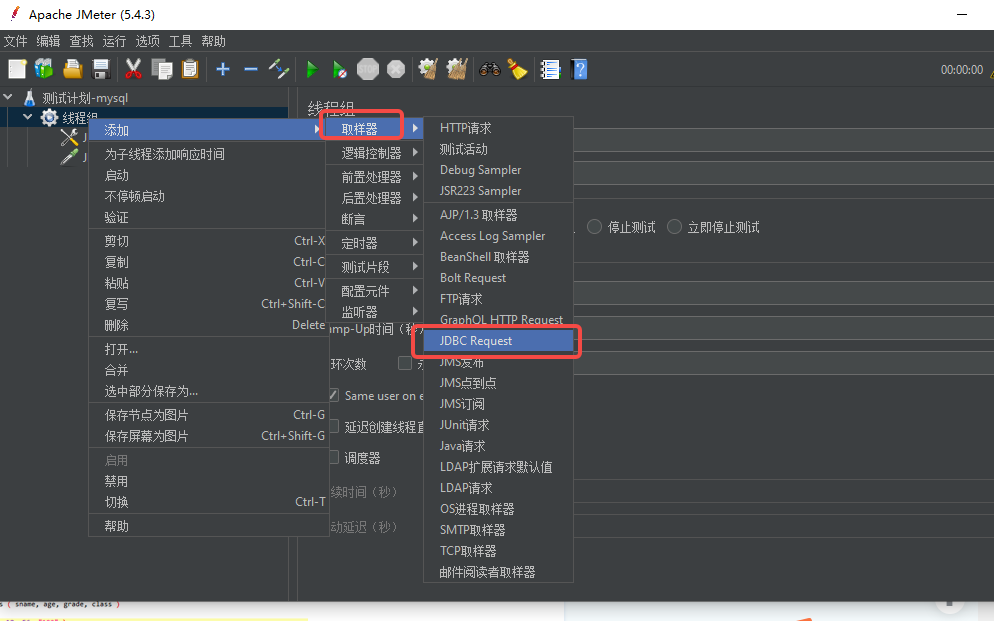Click the Open file folder icon
The width and height of the screenshot is (994, 621).
tap(73, 69)
